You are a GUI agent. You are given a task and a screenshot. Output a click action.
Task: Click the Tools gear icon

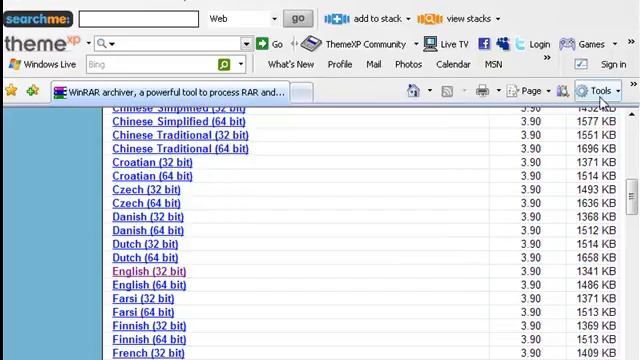click(582, 91)
